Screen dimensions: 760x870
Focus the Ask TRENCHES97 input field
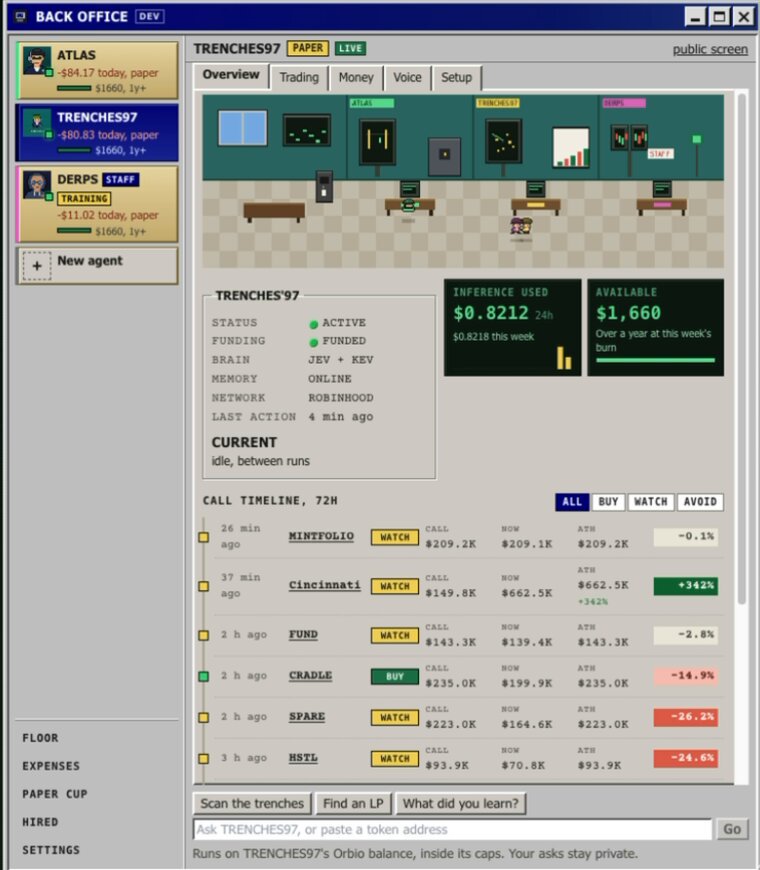point(452,829)
